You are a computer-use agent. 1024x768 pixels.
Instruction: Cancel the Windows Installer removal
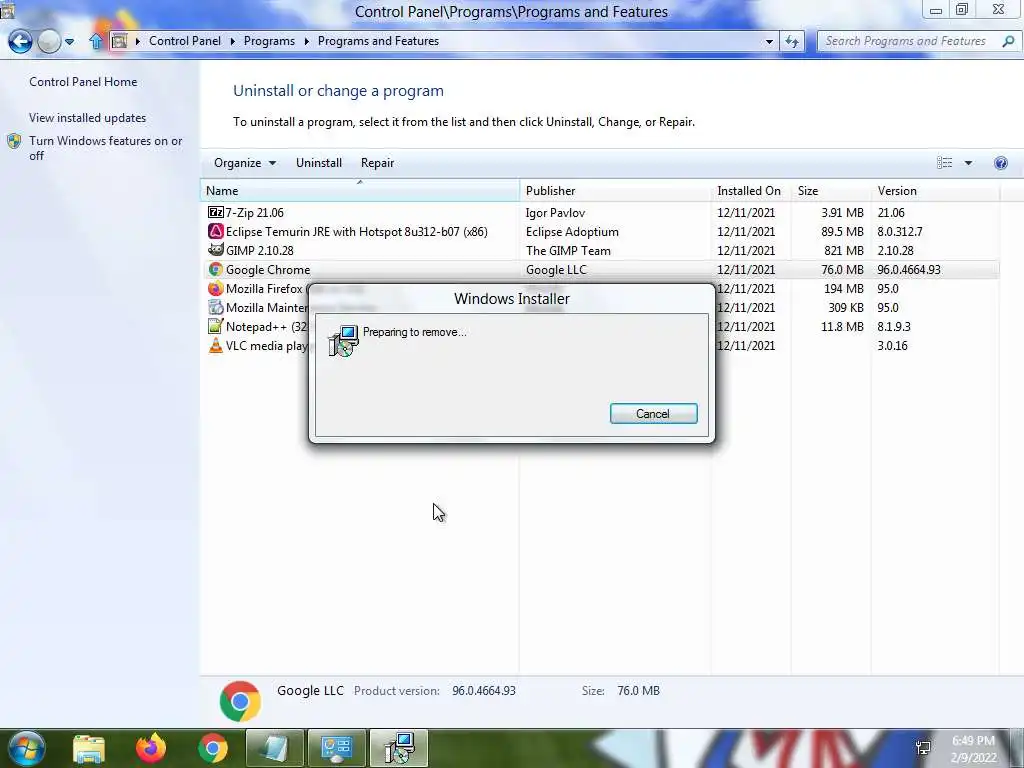point(654,413)
